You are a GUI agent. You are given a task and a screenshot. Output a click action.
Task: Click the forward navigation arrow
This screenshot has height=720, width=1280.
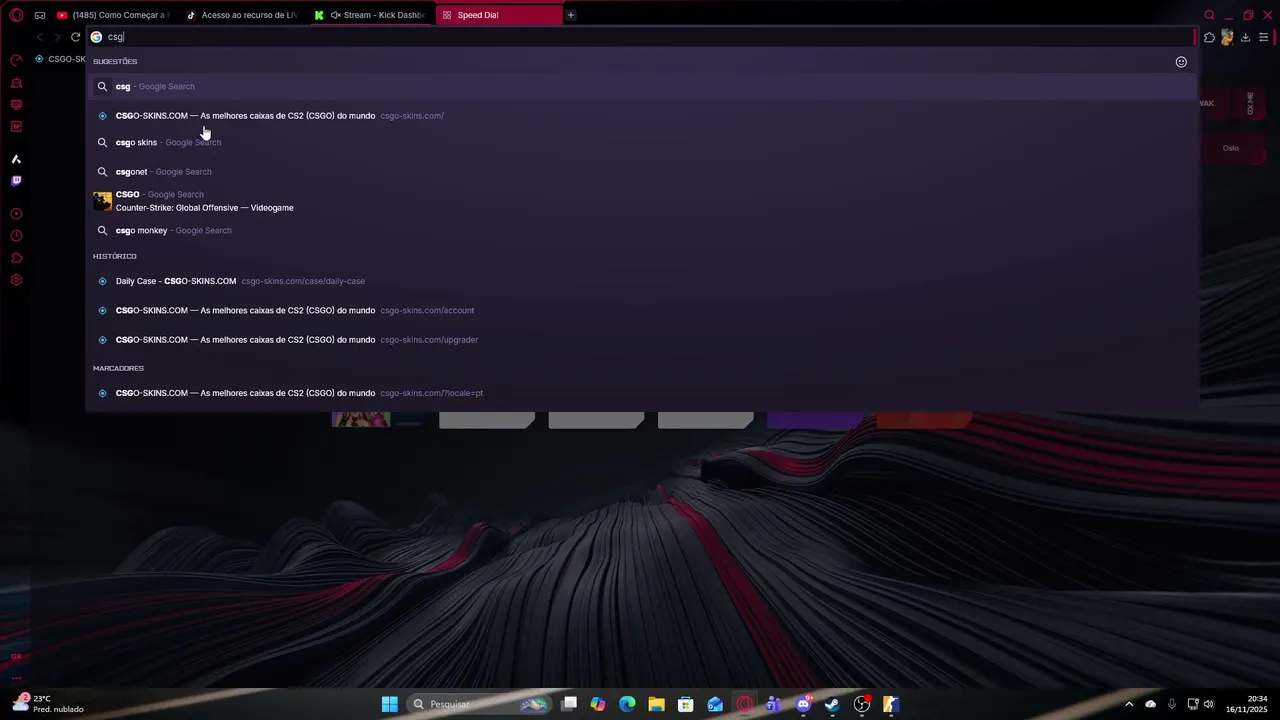coord(57,37)
